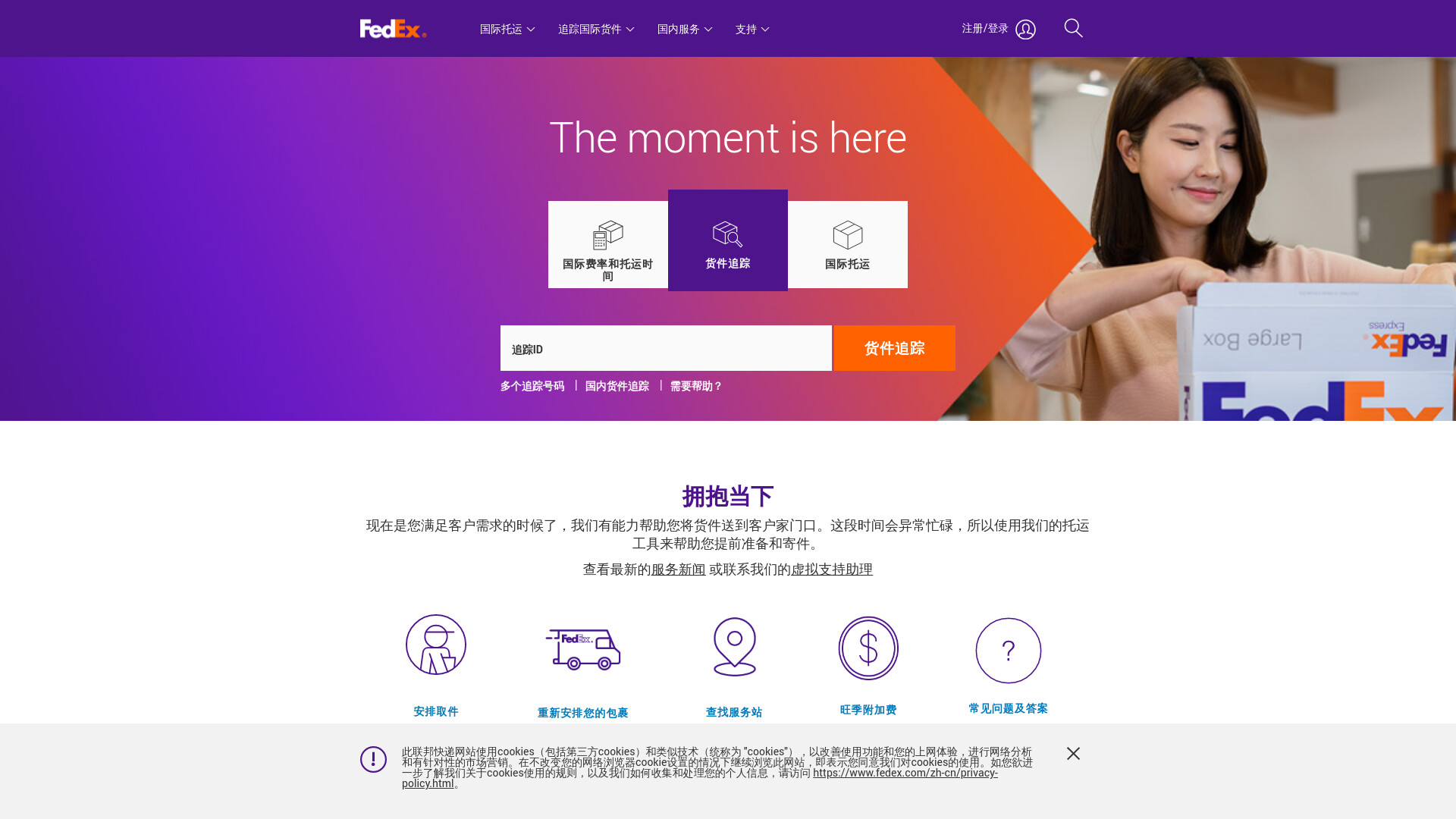Open the search magnifier icon
The width and height of the screenshot is (1456, 819).
[x=1073, y=28]
